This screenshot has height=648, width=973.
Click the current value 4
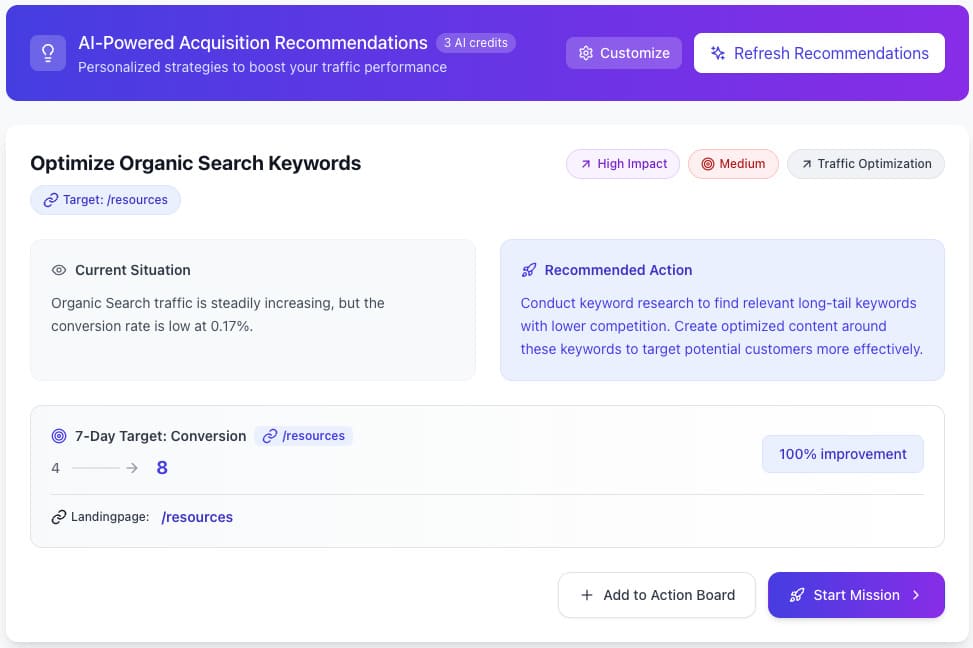click(55, 468)
